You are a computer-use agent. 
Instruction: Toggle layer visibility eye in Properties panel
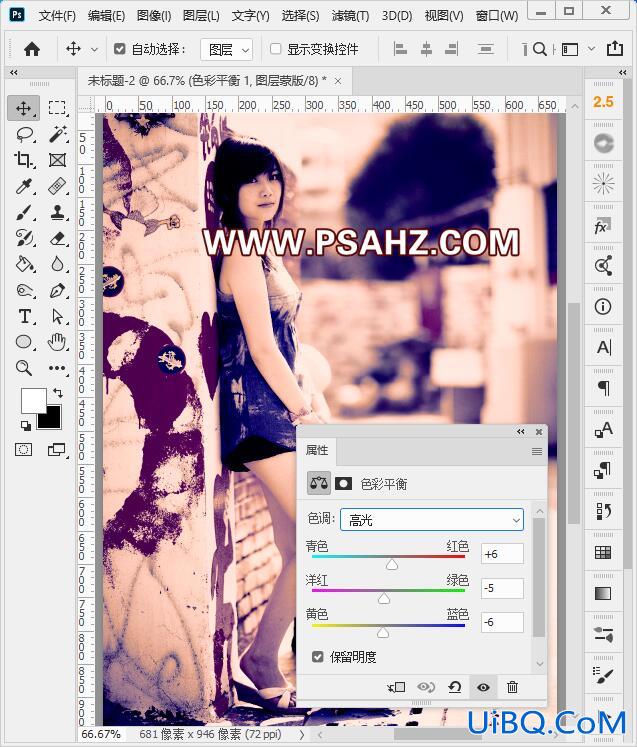[483, 687]
